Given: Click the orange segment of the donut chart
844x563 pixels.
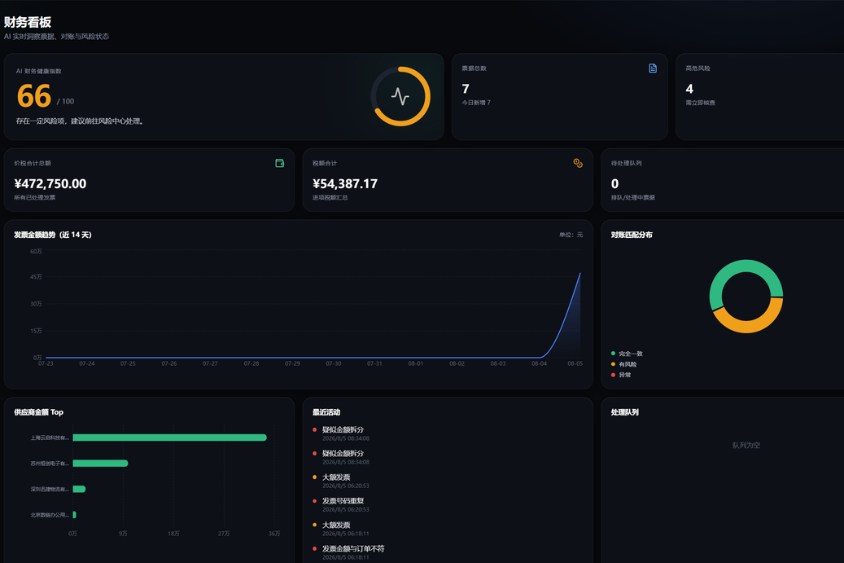Looking at the screenshot, I should coord(748,322).
